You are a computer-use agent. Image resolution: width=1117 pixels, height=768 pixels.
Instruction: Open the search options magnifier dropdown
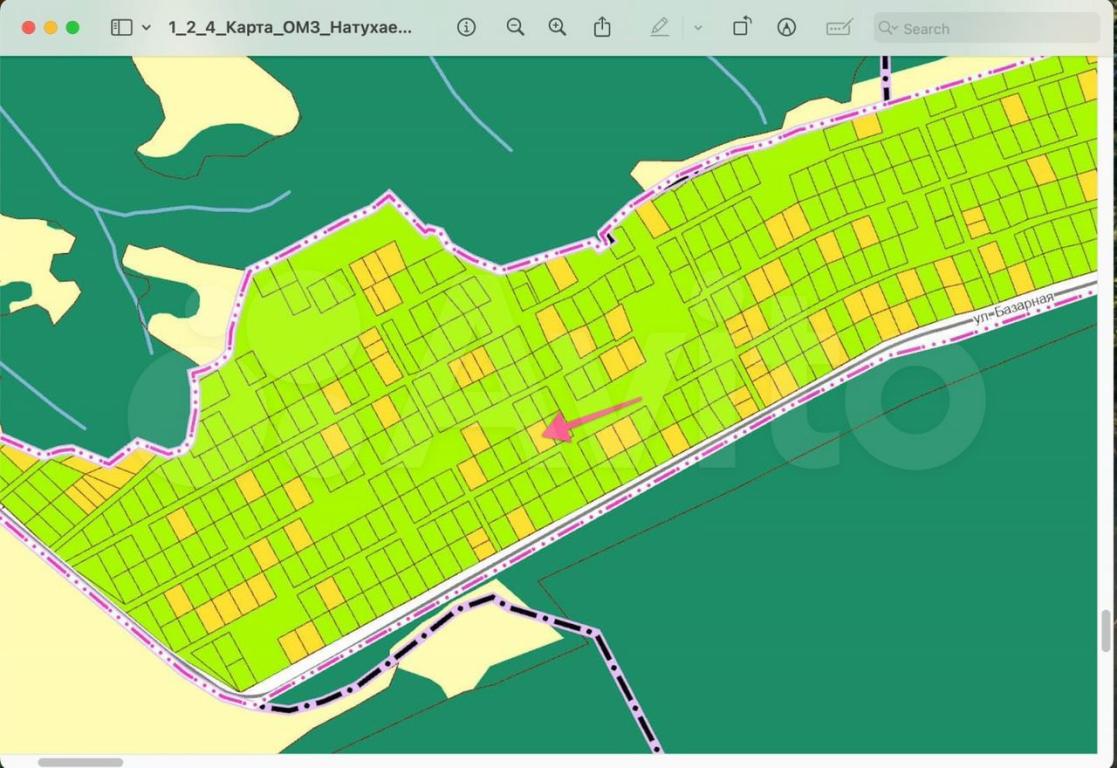click(887, 28)
